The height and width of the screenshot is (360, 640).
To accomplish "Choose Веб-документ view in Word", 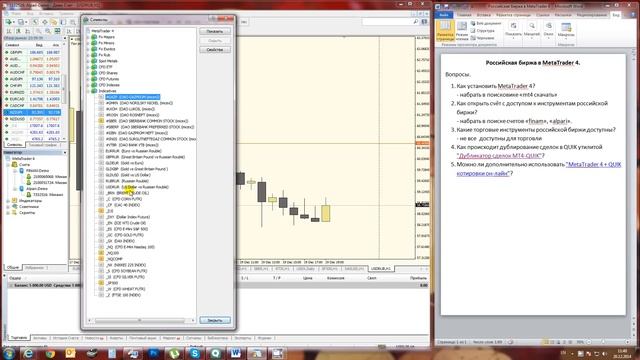I will [486, 24].
